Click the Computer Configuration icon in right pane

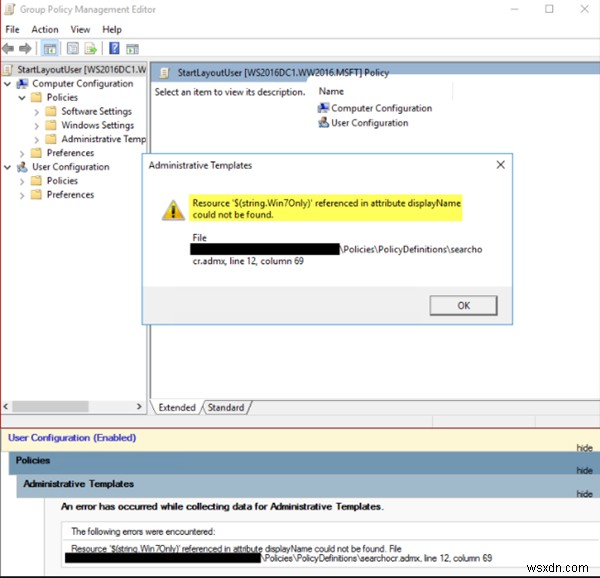pyautogui.click(x=323, y=108)
